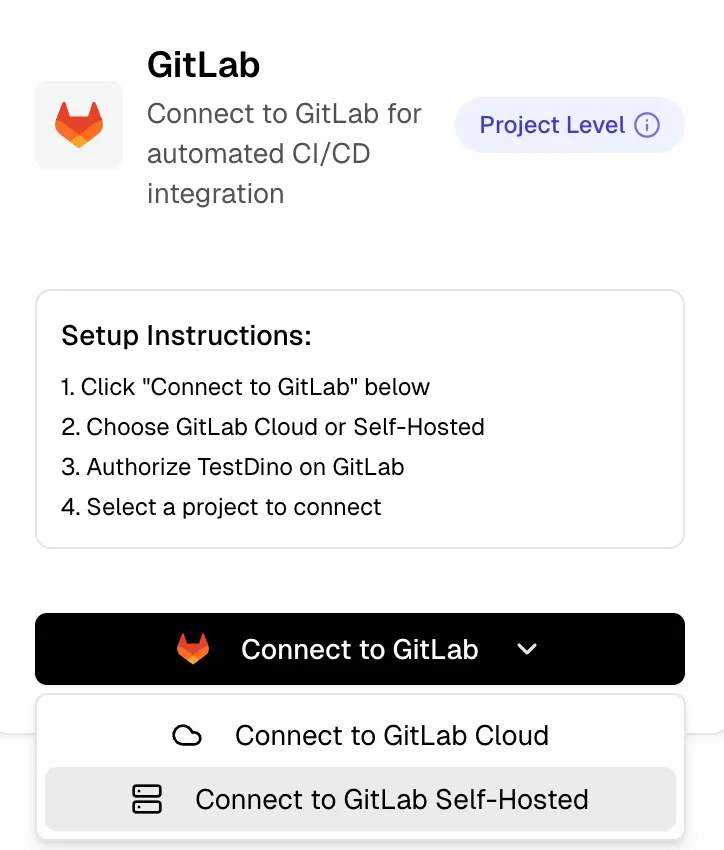
Task: Click the fox icon inside the Connect button
Action: click(x=194, y=648)
